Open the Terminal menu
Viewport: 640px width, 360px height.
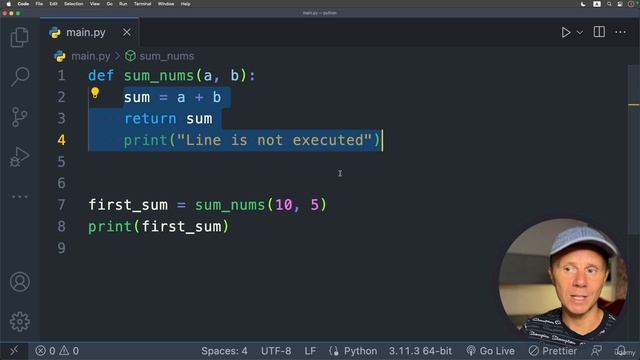click(x=142, y=4)
